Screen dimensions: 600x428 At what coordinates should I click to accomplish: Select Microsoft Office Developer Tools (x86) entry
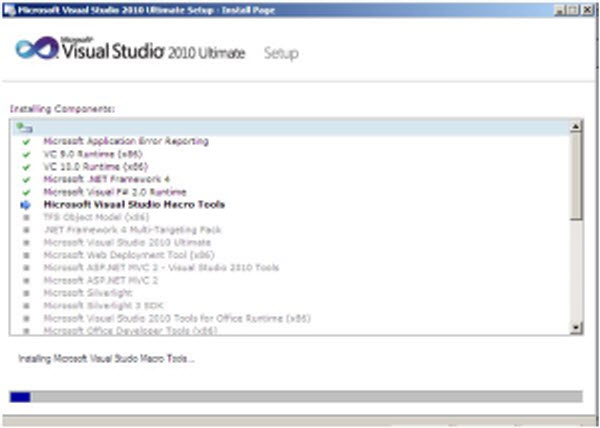(x=130, y=330)
